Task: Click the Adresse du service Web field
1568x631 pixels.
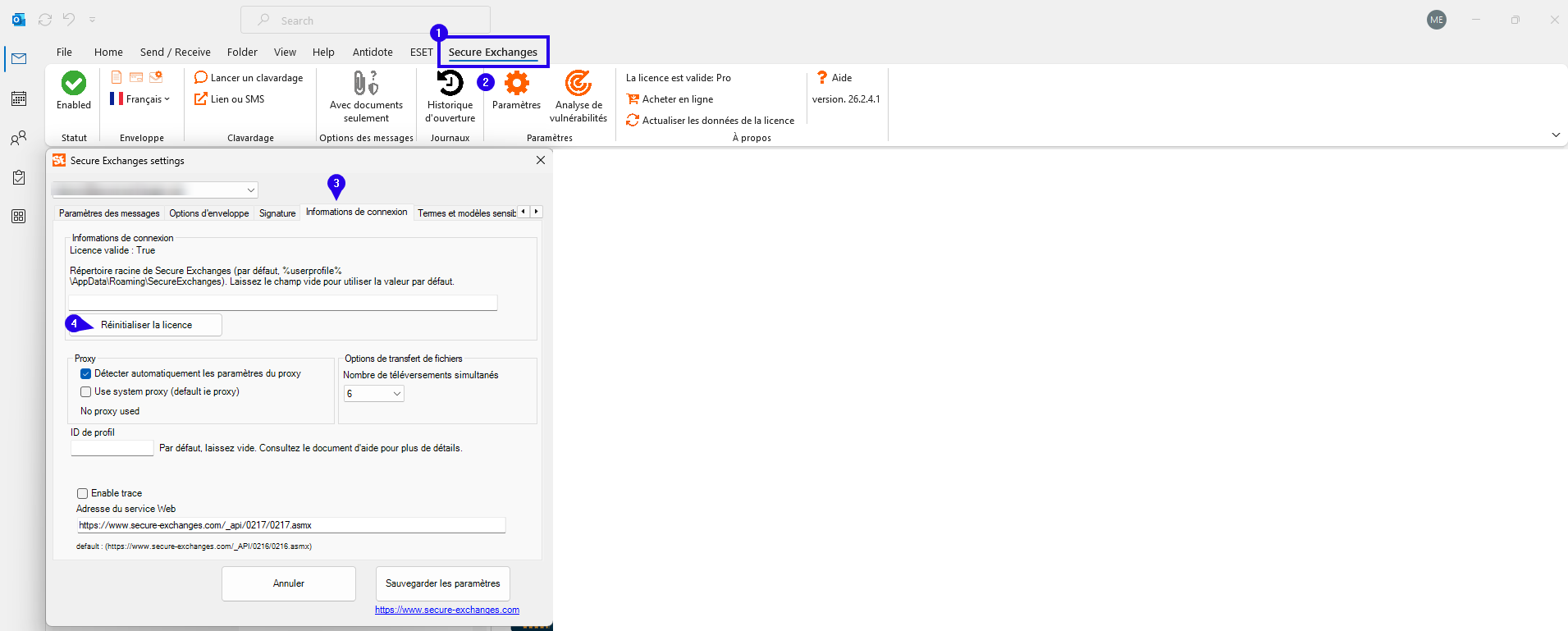Action: click(x=291, y=525)
